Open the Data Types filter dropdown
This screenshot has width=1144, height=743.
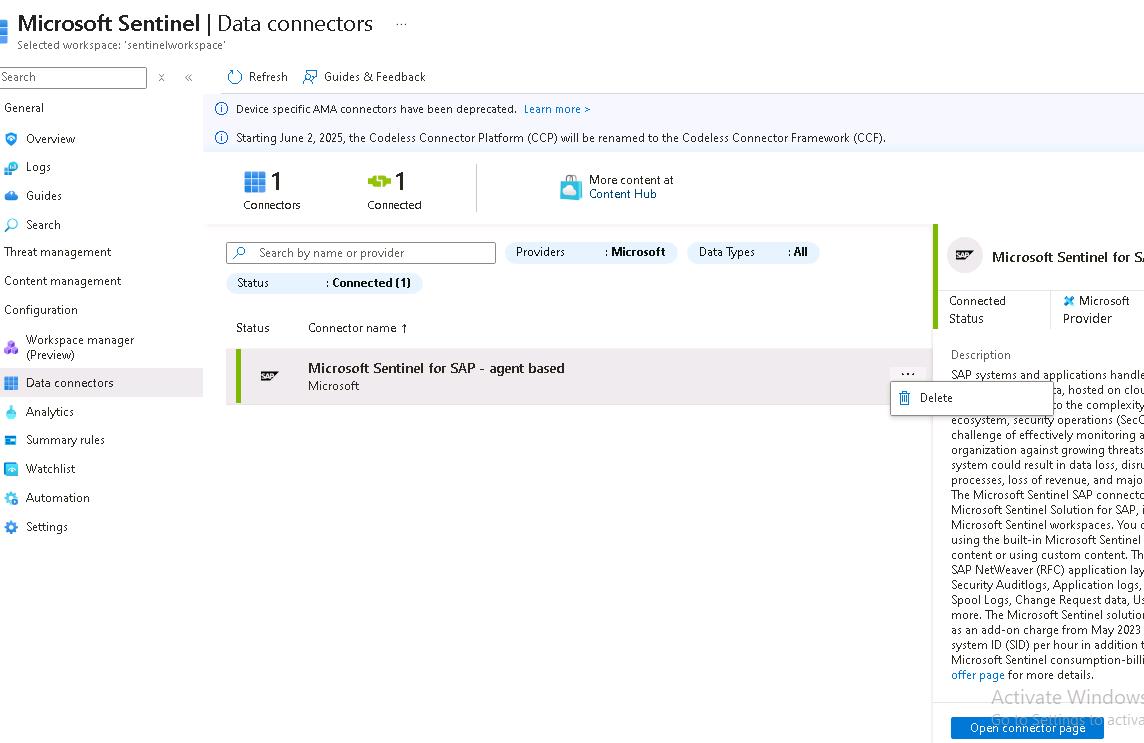click(x=752, y=253)
